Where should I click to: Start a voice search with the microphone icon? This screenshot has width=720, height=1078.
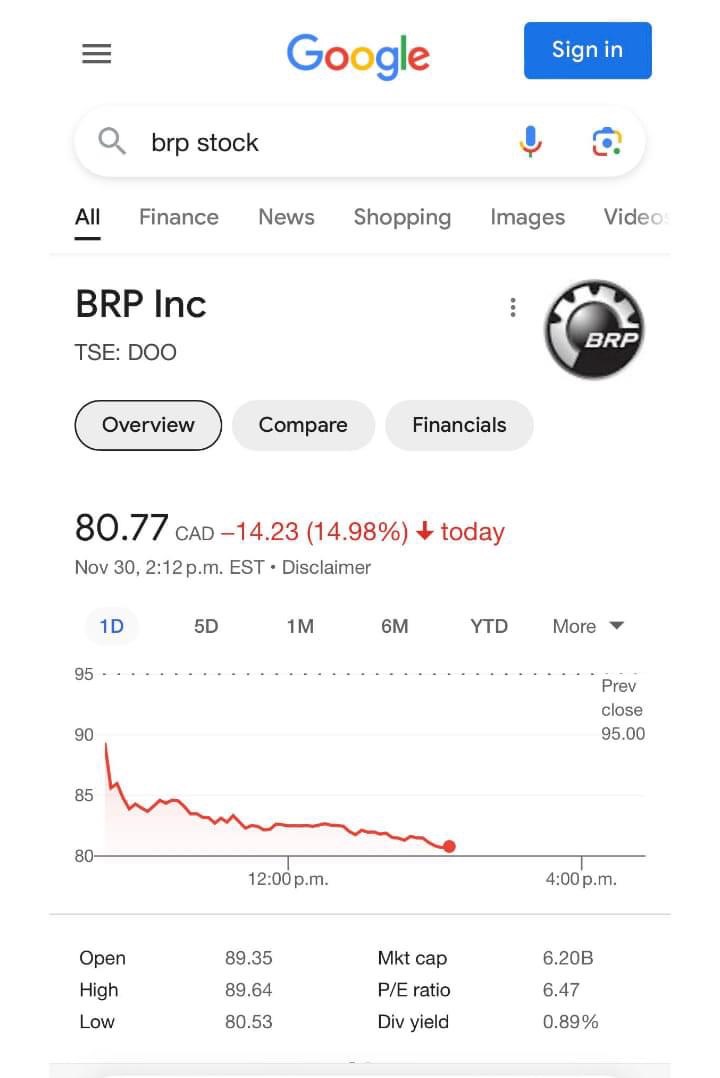coord(530,142)
